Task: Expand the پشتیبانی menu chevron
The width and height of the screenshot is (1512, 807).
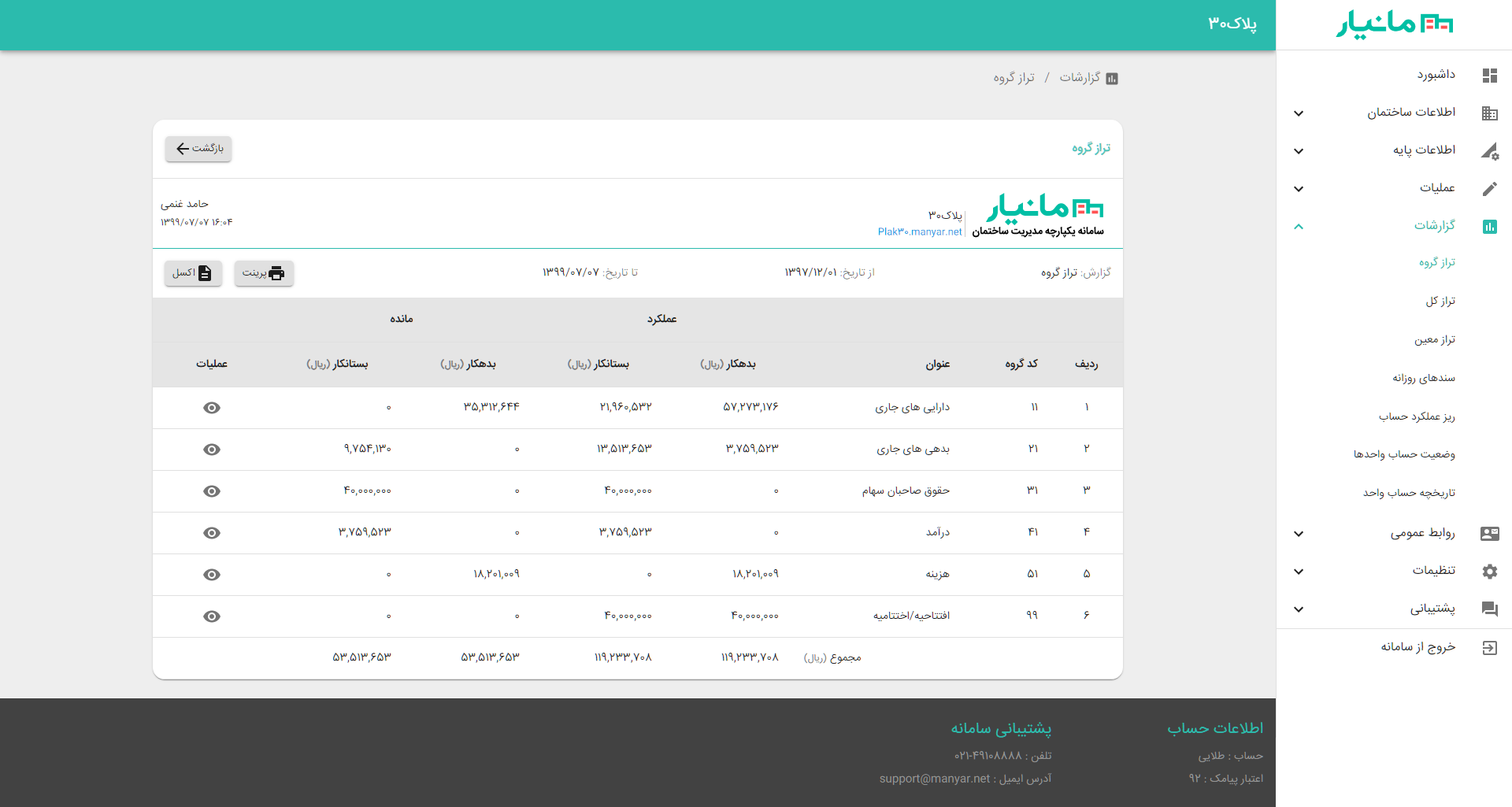Action: [x=1299, y=609]
